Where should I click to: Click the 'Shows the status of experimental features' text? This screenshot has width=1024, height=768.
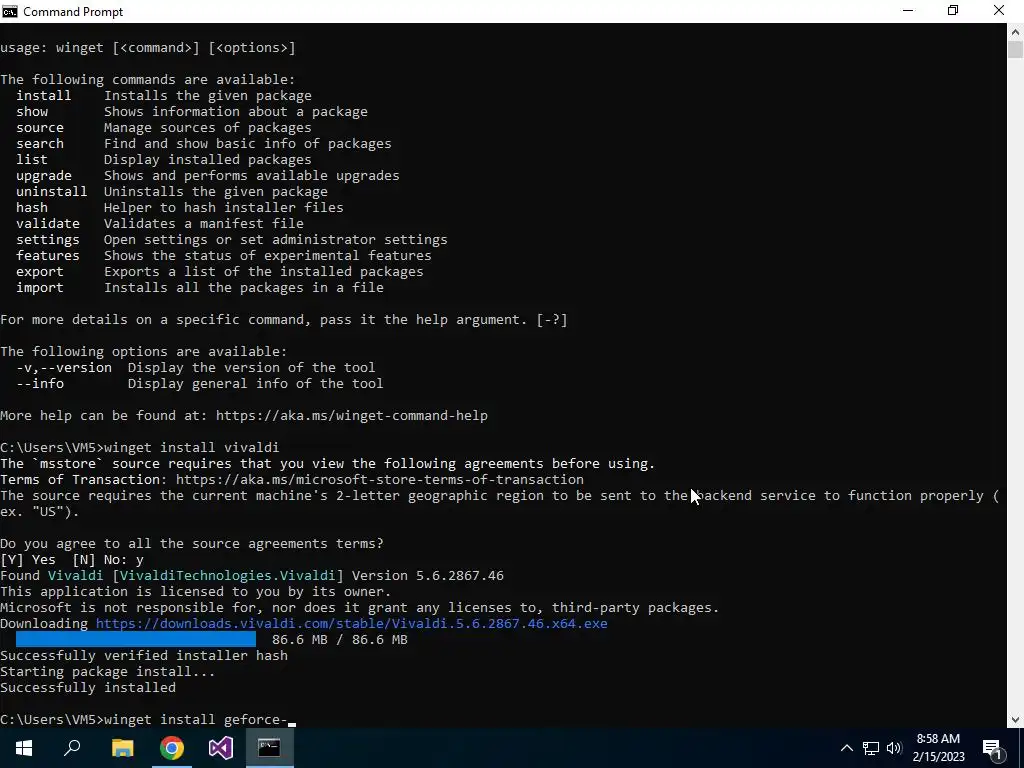point(268,255)
